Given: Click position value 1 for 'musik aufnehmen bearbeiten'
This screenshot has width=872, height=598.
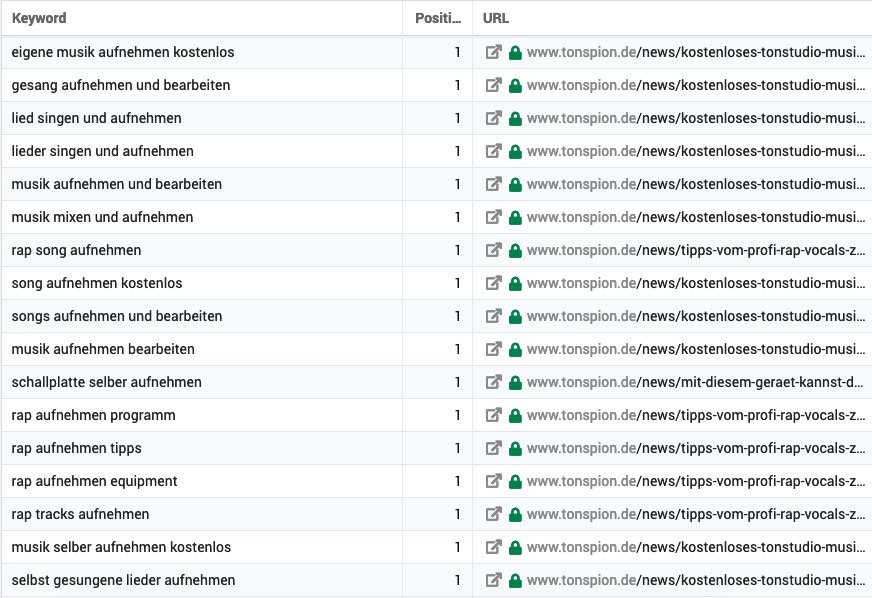Looking at the screenshot, I should 458,349.
